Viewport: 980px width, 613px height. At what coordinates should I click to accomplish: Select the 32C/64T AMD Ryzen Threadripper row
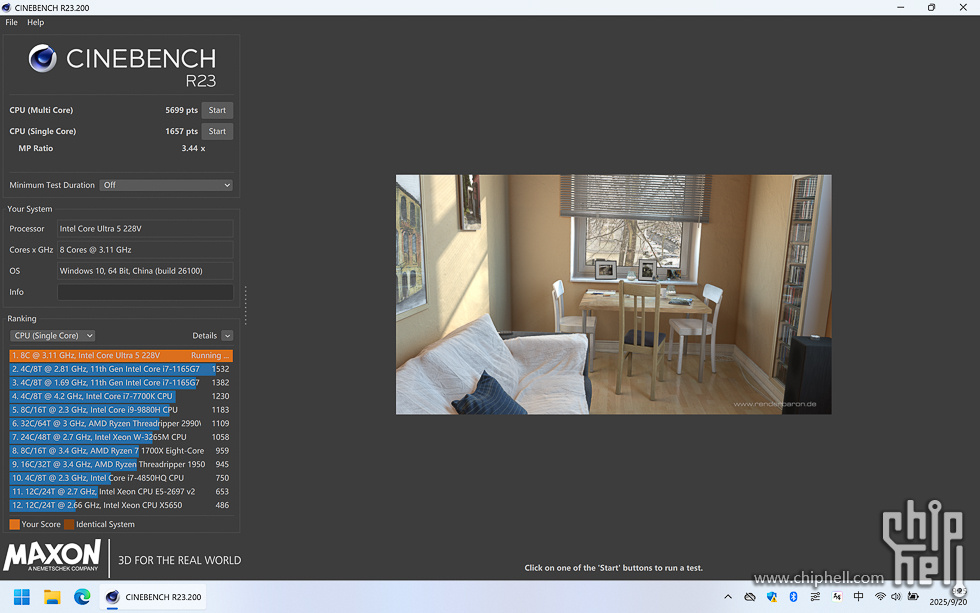point(121,424)
